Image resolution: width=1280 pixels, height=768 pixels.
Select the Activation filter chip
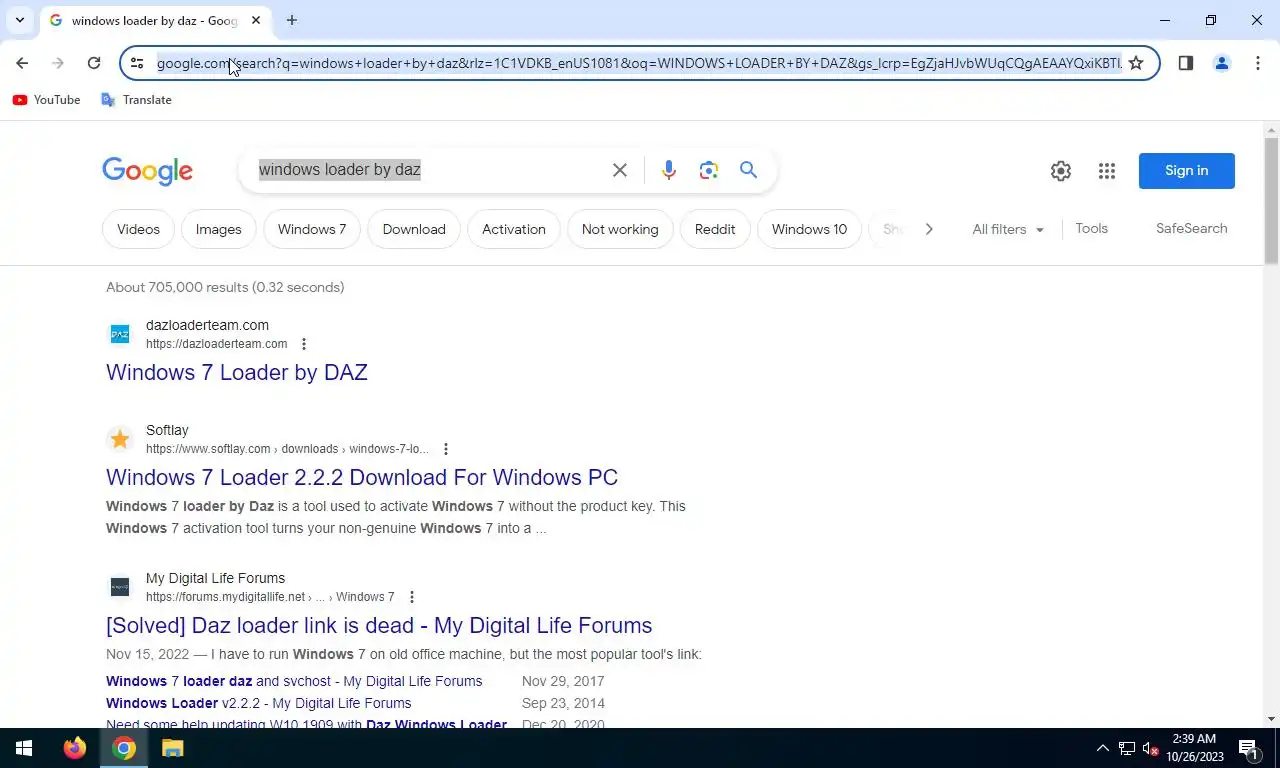514,229
